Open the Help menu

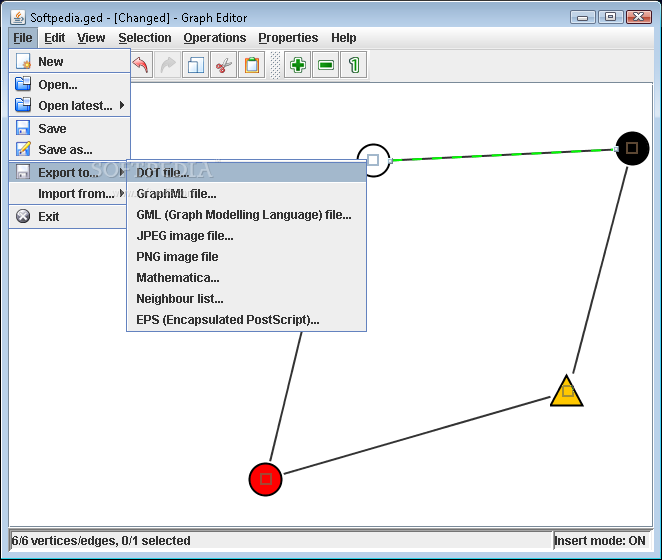(343, 38)
